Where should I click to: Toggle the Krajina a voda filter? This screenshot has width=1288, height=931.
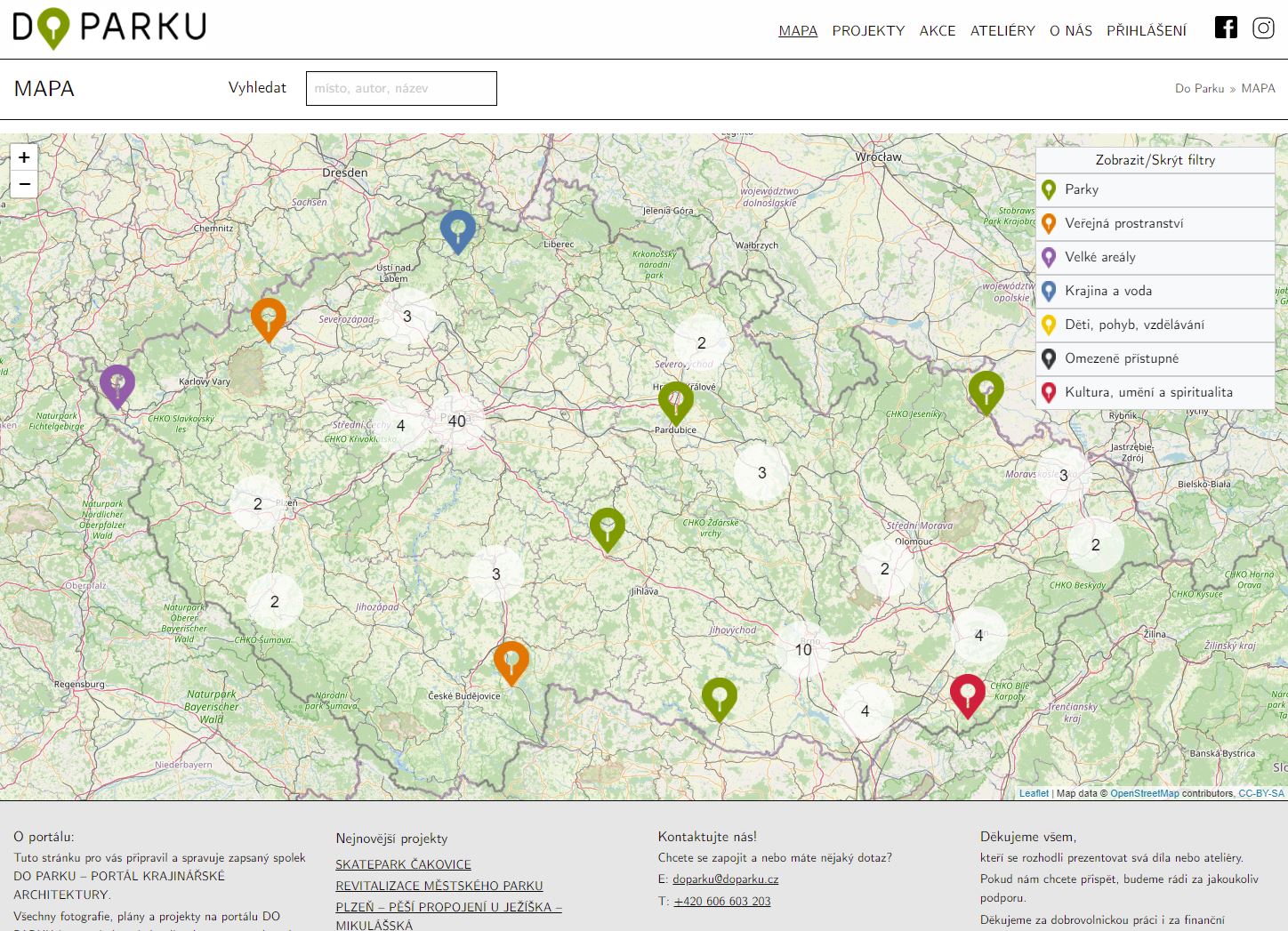[x=1155, y=291]
